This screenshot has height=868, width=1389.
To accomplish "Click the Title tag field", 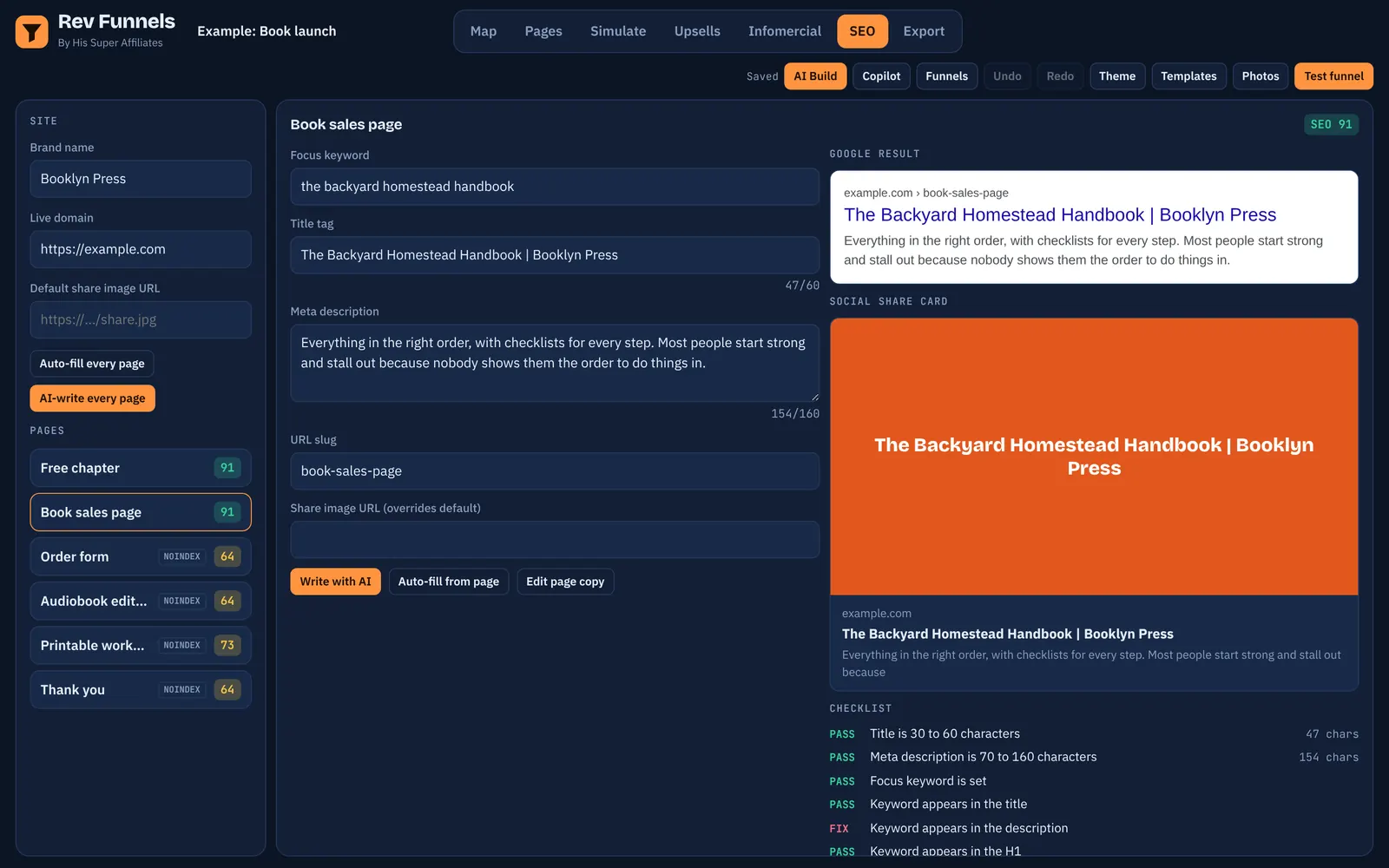I will (x=555, y=255).
